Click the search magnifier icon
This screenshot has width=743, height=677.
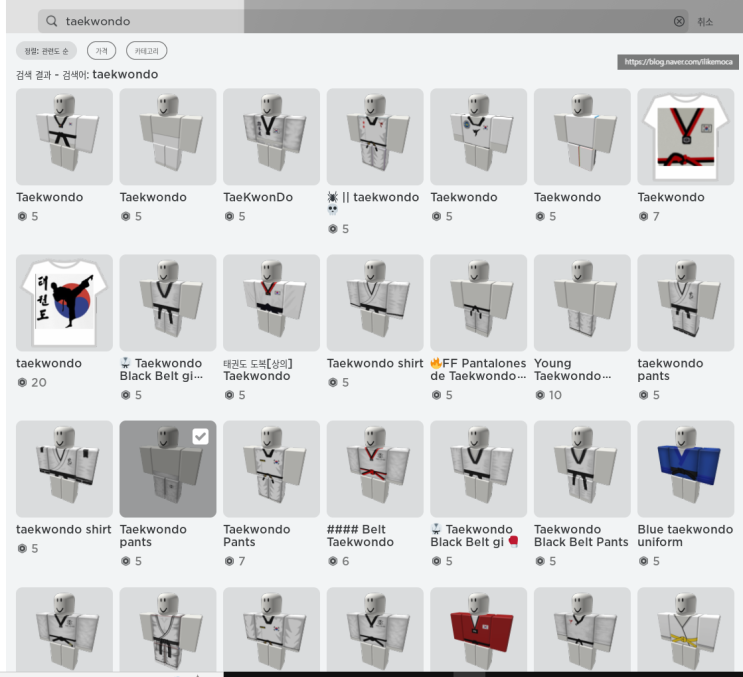[52, 21]
